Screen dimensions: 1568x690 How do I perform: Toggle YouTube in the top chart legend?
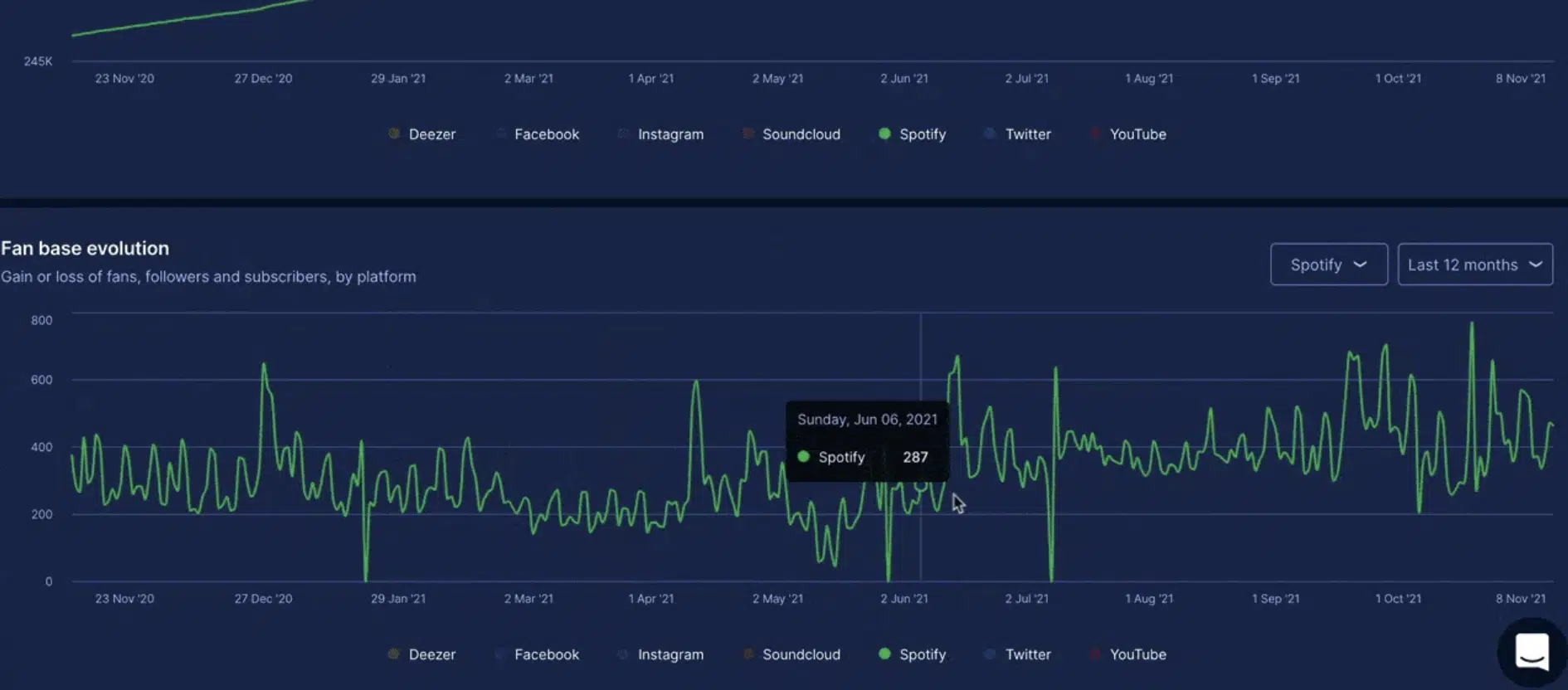(x=1128, y=134)
